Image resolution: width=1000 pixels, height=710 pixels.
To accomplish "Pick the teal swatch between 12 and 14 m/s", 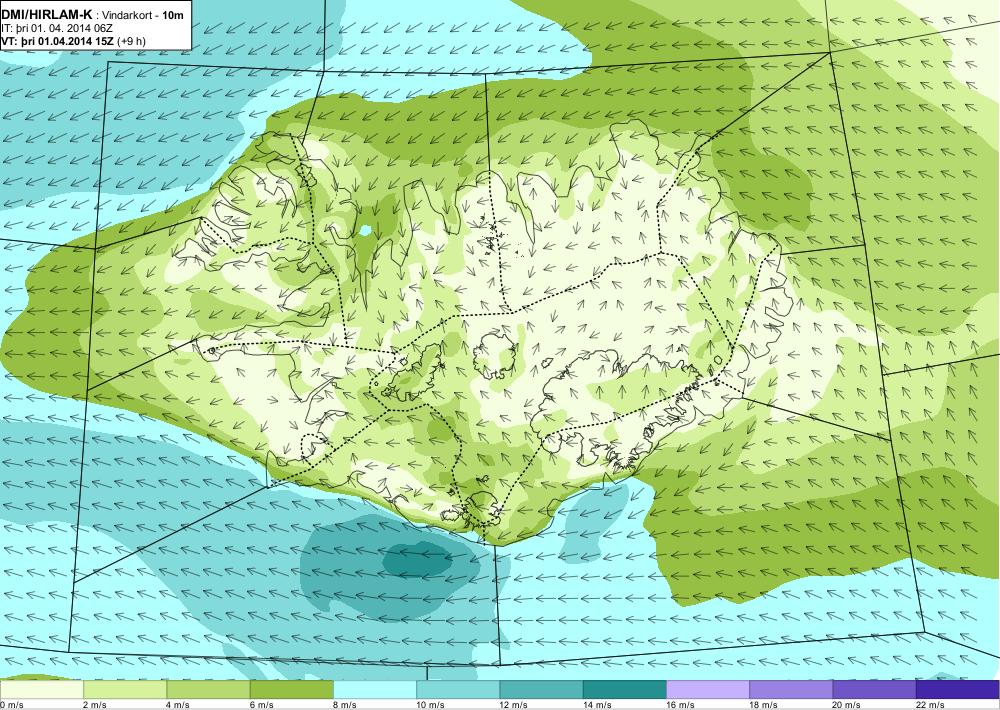I will (541, 690).
